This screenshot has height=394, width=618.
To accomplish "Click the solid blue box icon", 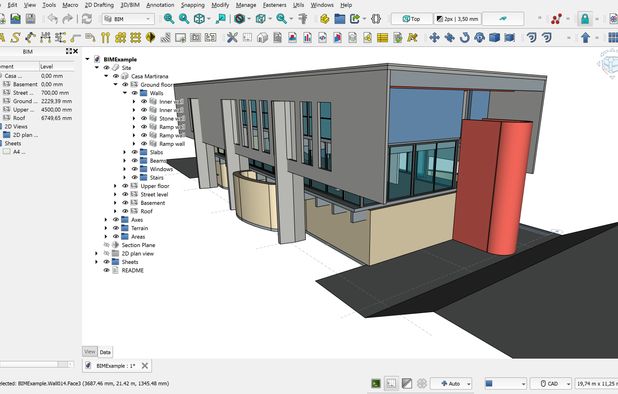I will coord(495,37).
